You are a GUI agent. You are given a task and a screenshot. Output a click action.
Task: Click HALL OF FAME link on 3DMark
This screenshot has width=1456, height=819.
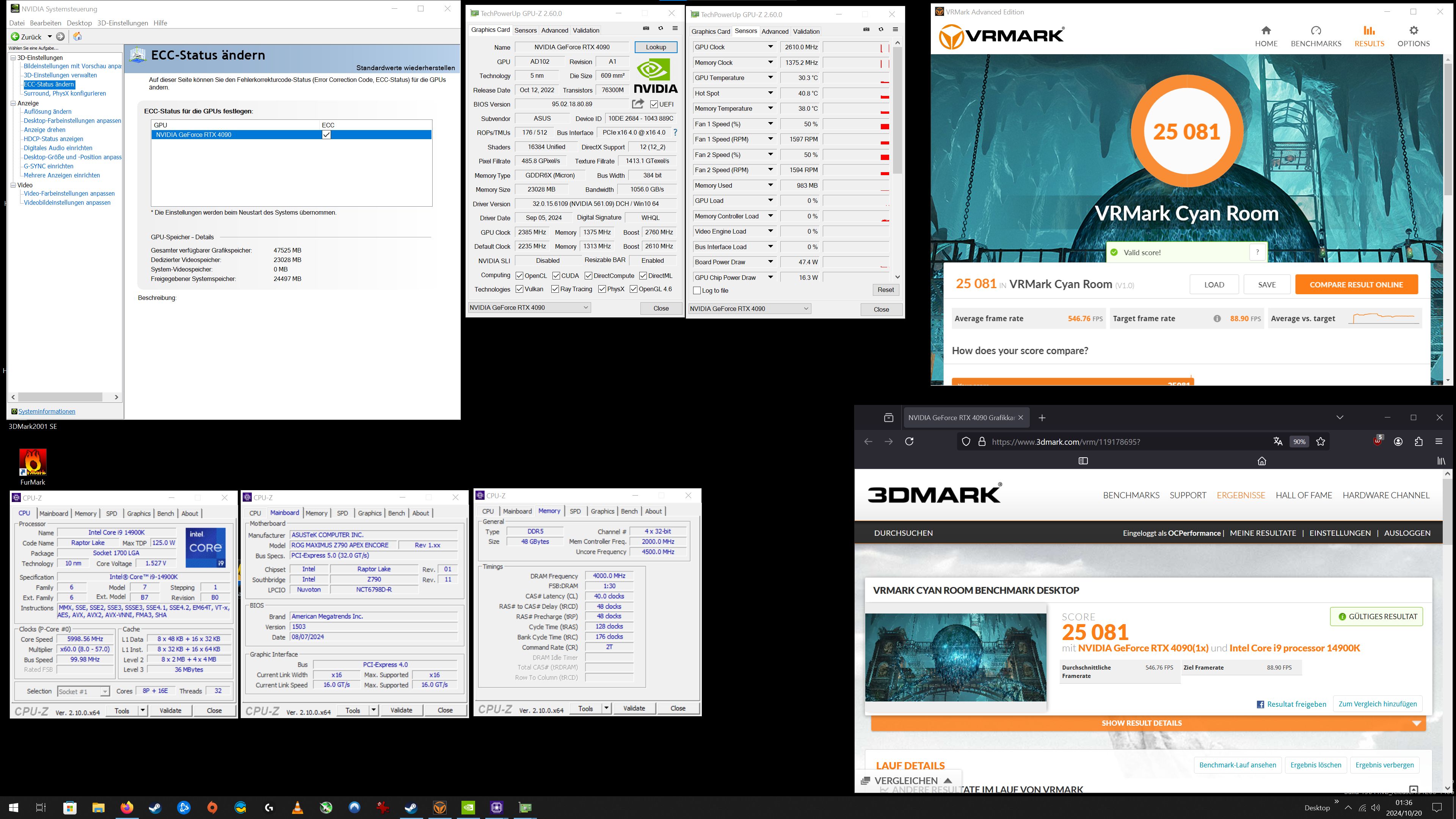click(1304, 495)
